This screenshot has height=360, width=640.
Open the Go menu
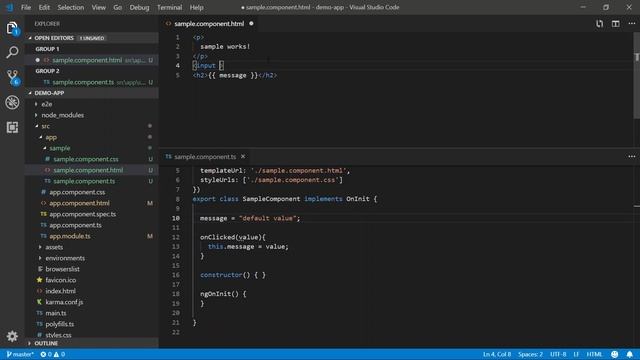118,7
